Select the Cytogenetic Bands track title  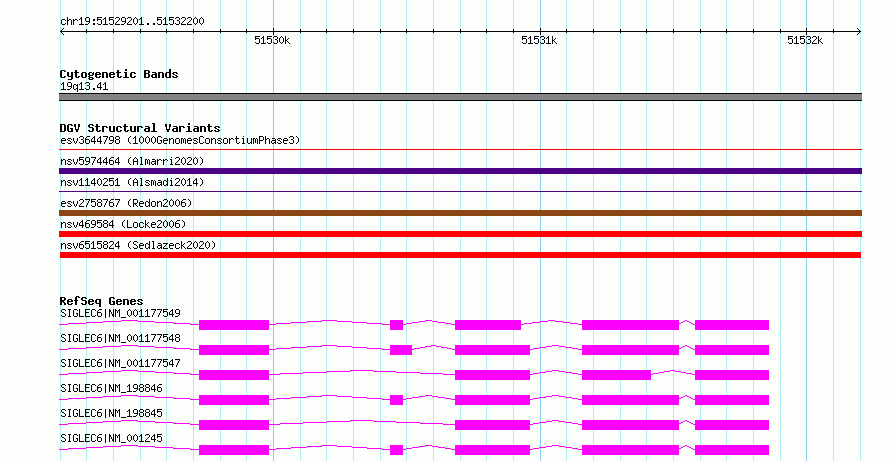pos(119,74)
